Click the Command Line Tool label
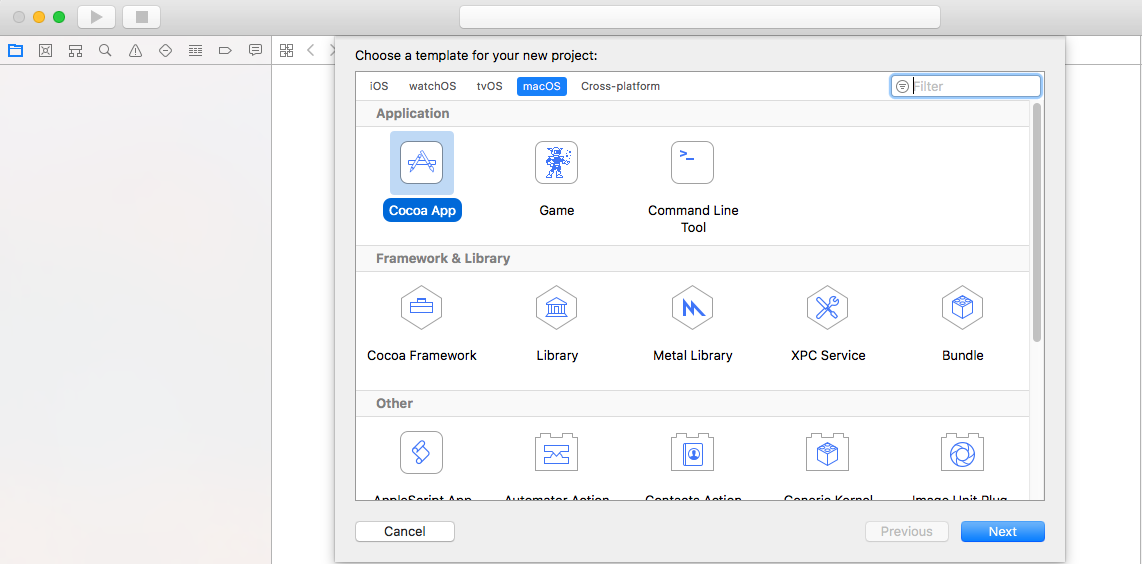 click(693, 219)
